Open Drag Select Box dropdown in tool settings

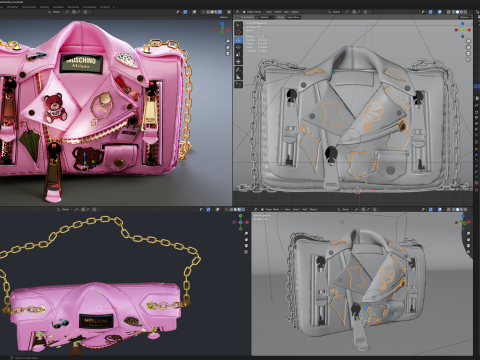(294, 17)
